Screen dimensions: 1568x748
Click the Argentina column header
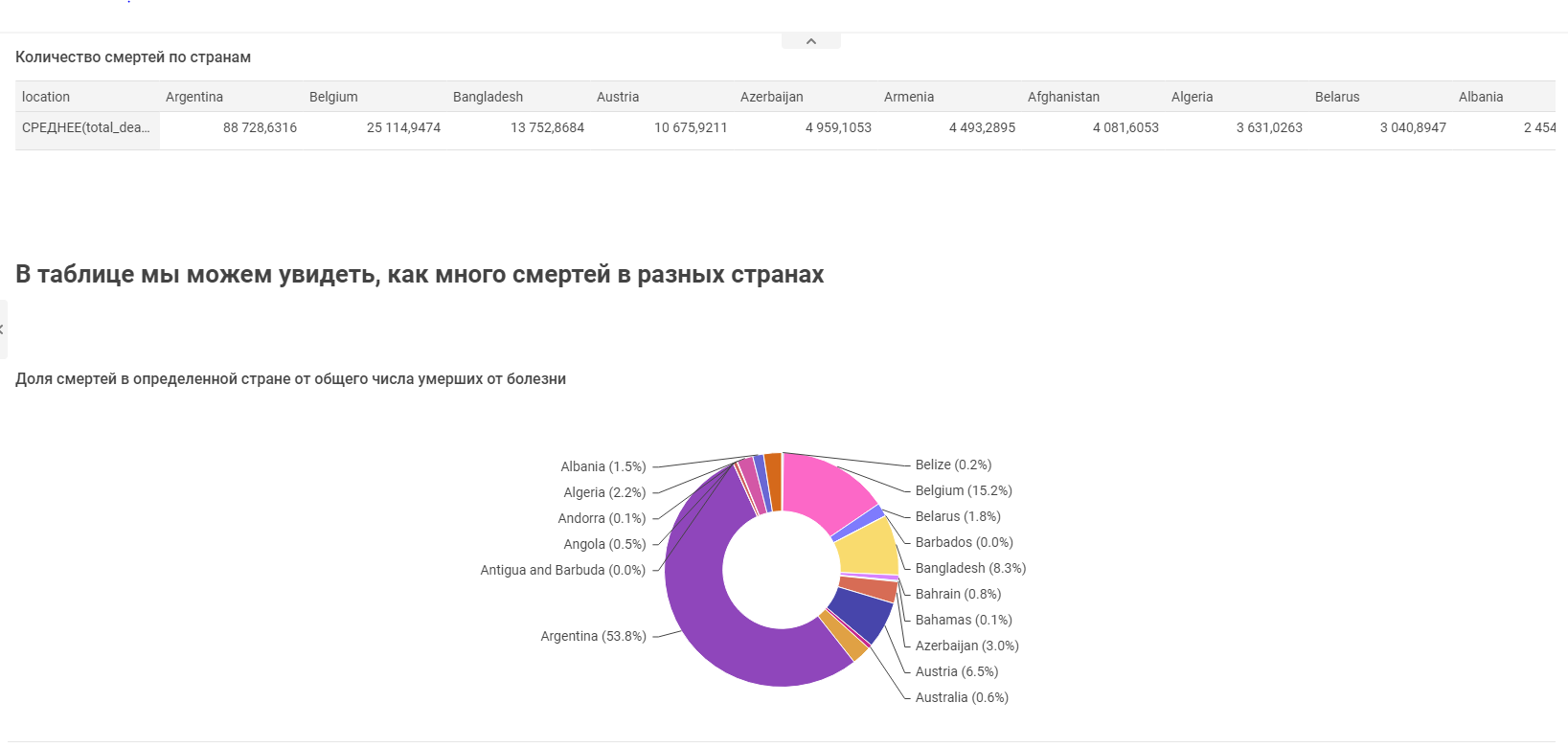tap(194, 97)
